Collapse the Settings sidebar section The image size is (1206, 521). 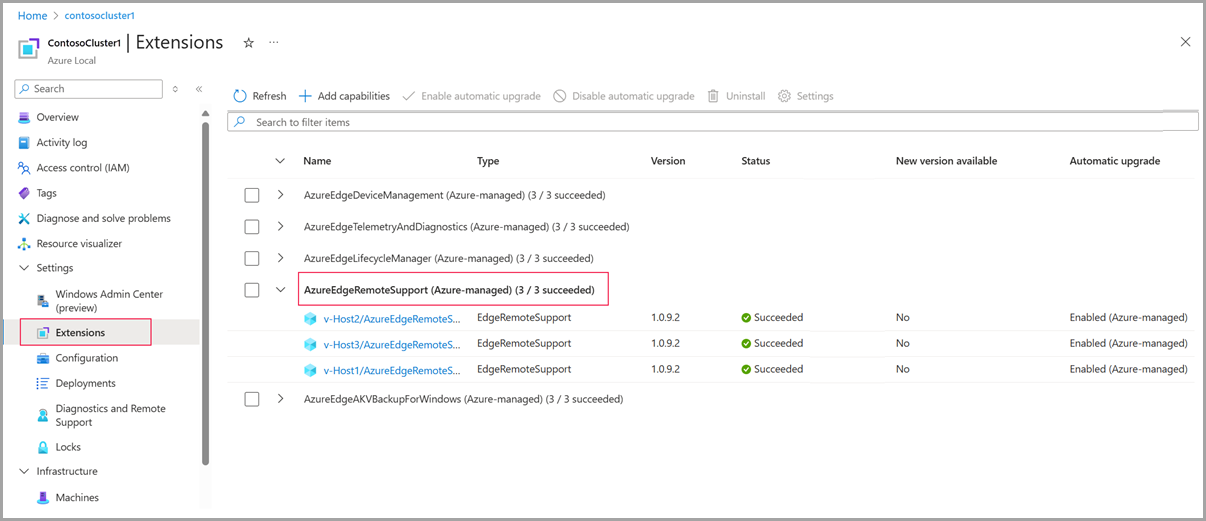click(24, 268)
